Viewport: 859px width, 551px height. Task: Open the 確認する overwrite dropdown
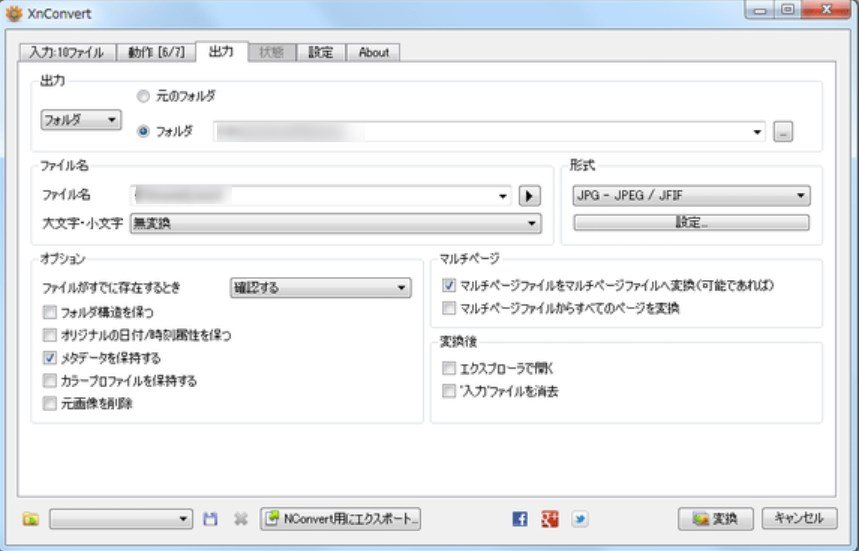point(320,288)
